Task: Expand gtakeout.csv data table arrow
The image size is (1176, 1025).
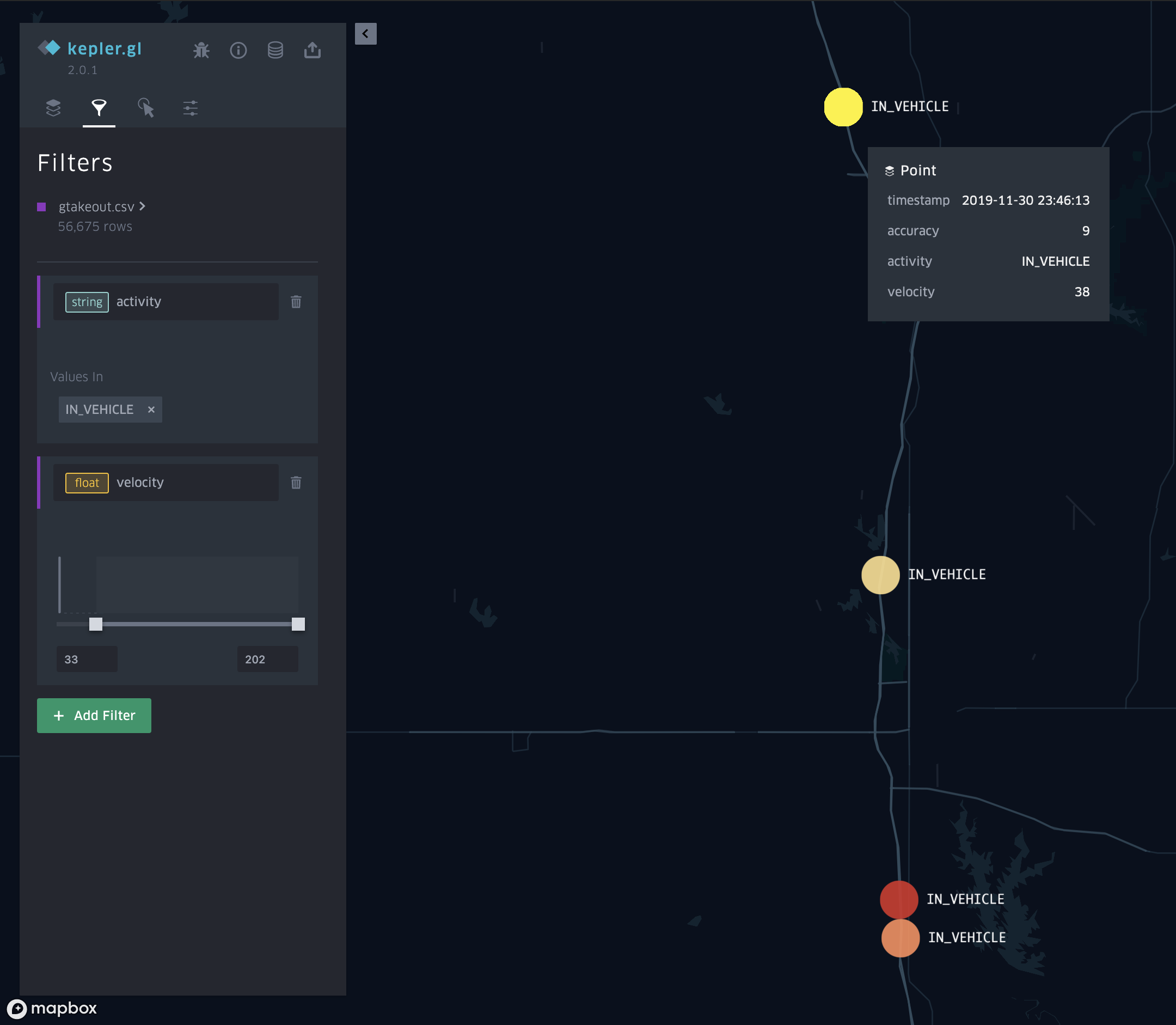Action: [x=142, y=206]
